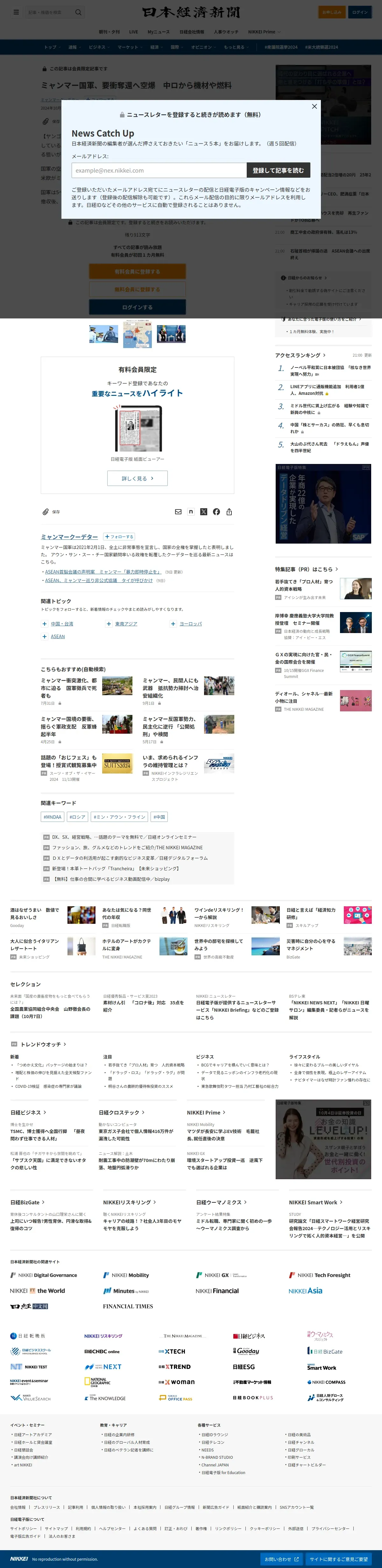Screen dimensions: 382x1568
Task: Open the 日経Gooday logo
Action: (x=246, y=1351)
